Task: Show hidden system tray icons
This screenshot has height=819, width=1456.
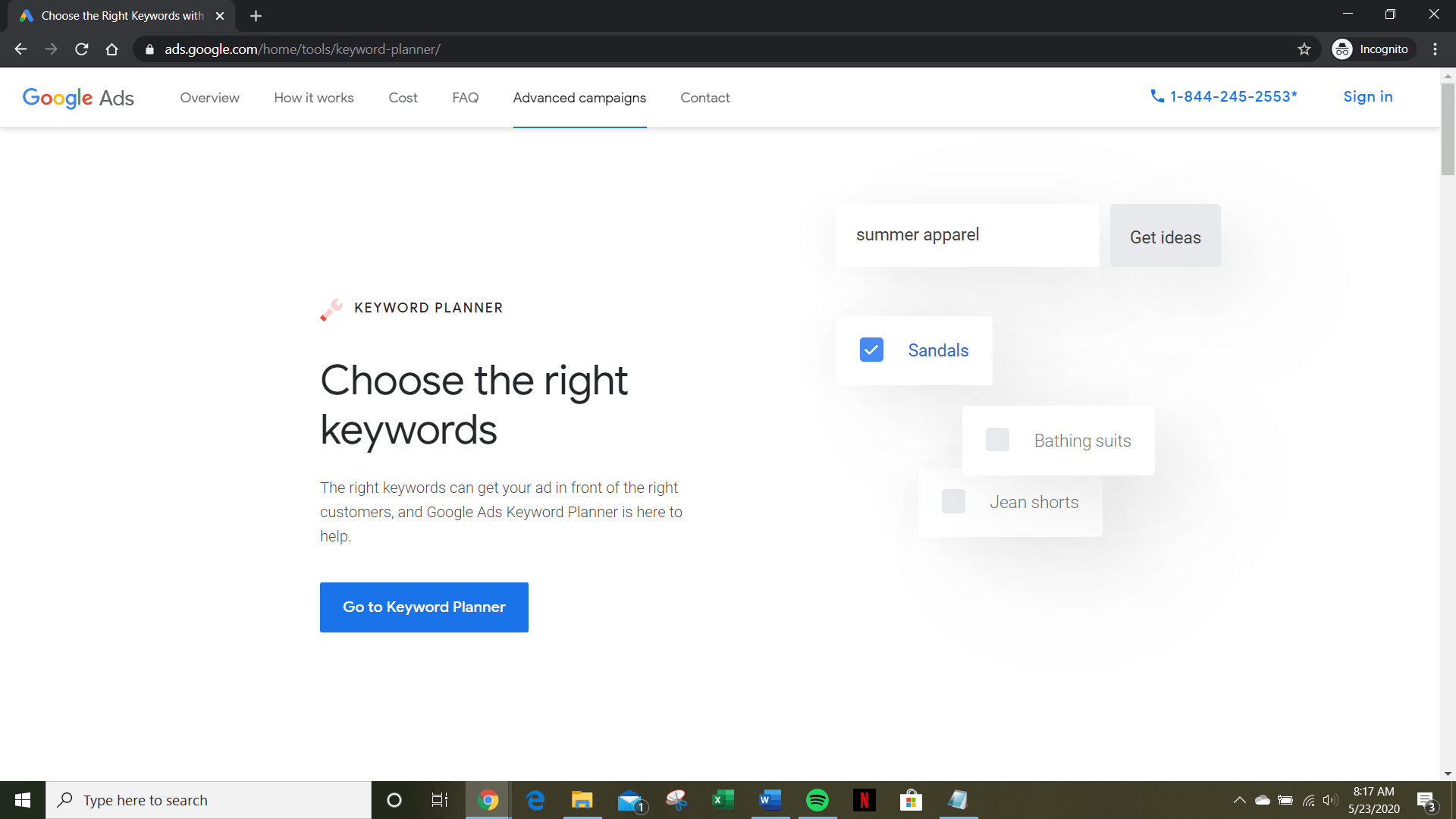Action: coord(1239,800)
